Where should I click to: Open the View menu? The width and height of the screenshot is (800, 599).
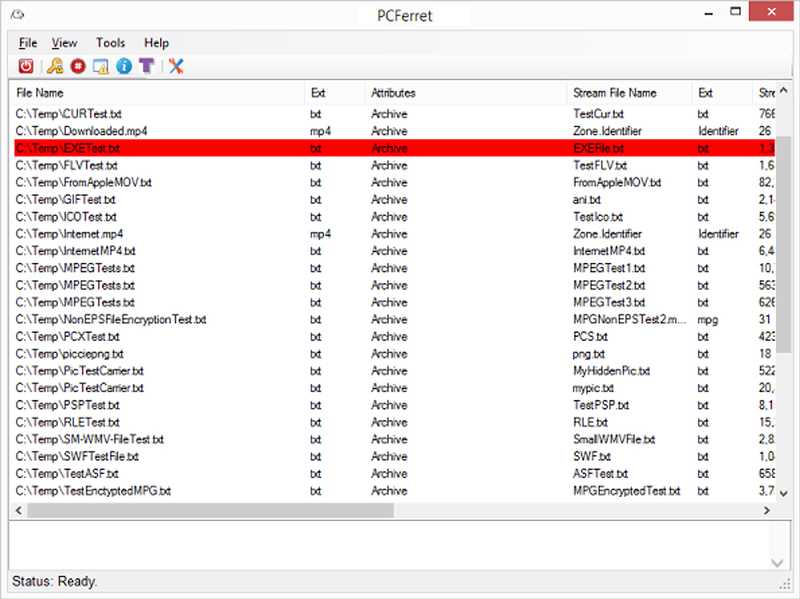coord(64,43)
